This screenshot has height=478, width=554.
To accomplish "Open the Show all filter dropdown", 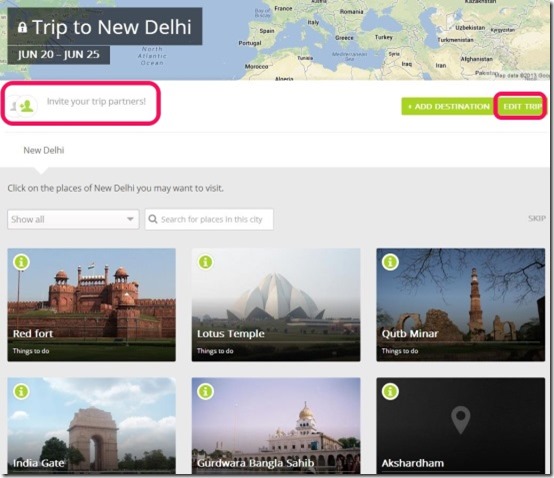I will 73,219.
